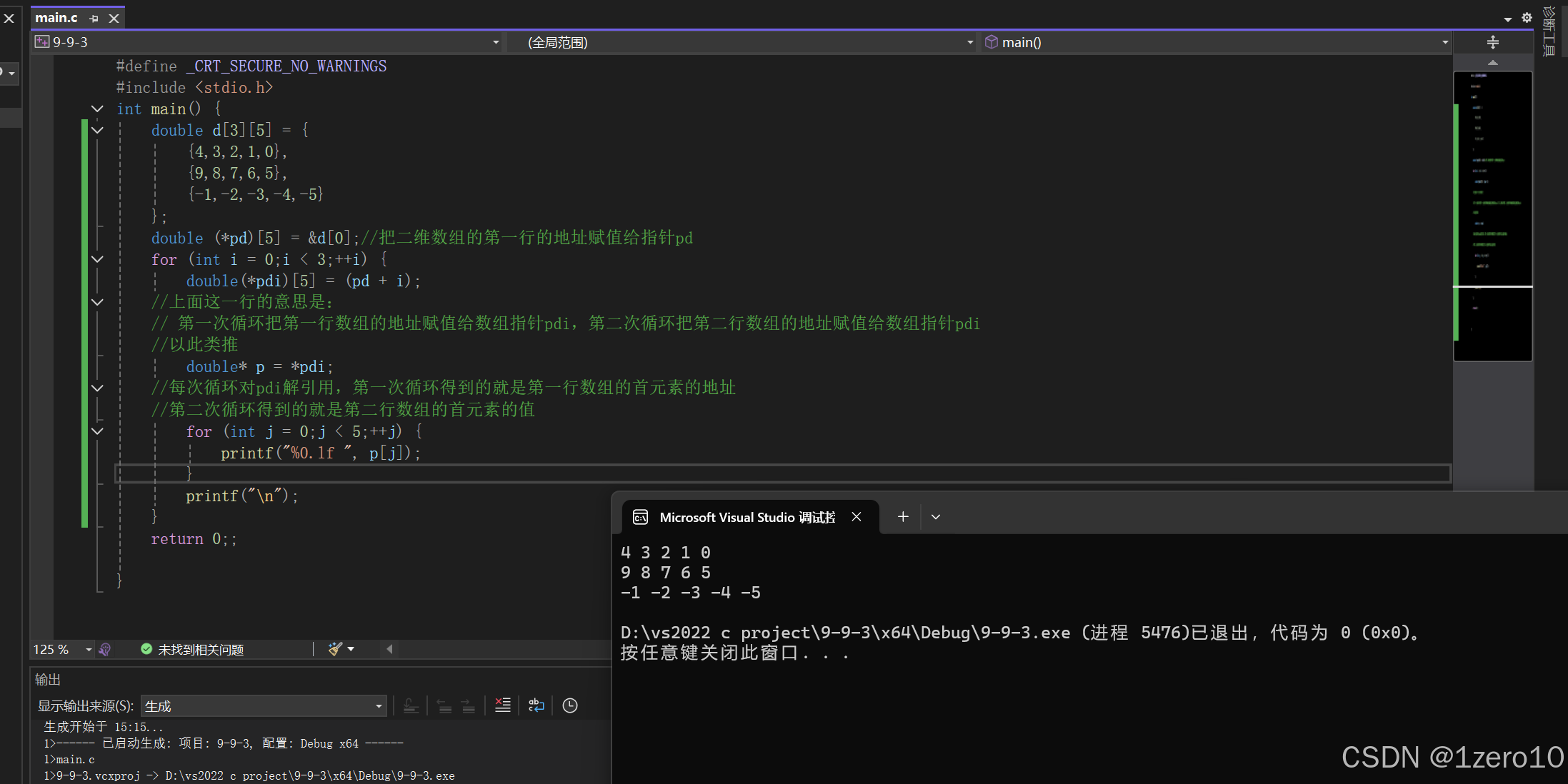Select the Microsoft Visual Studio debug console tab

746,517
